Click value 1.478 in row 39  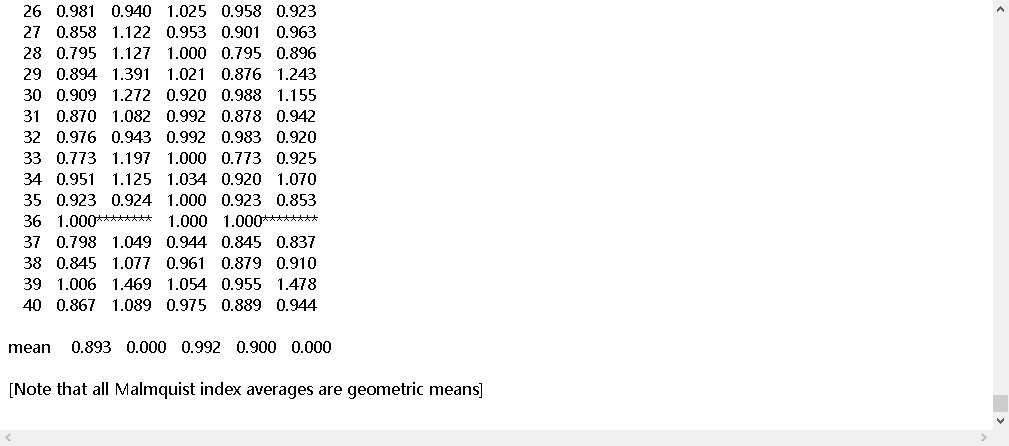tap(296, 284)
